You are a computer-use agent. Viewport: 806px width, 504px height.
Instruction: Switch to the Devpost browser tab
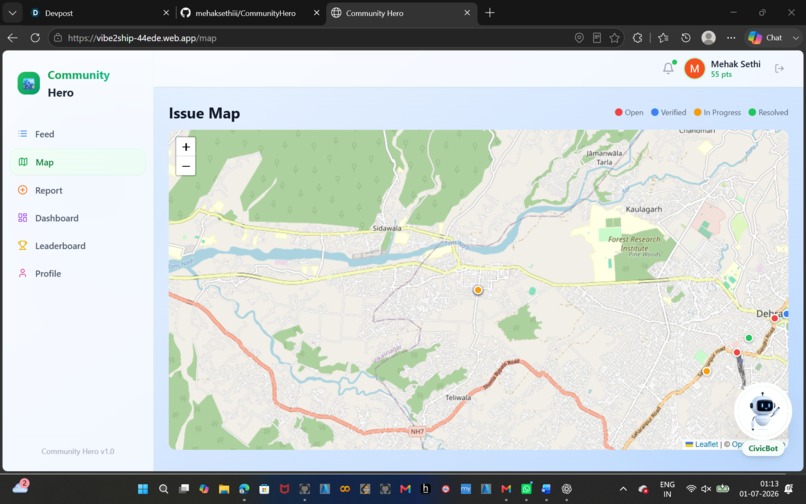(x=98, y=13)
